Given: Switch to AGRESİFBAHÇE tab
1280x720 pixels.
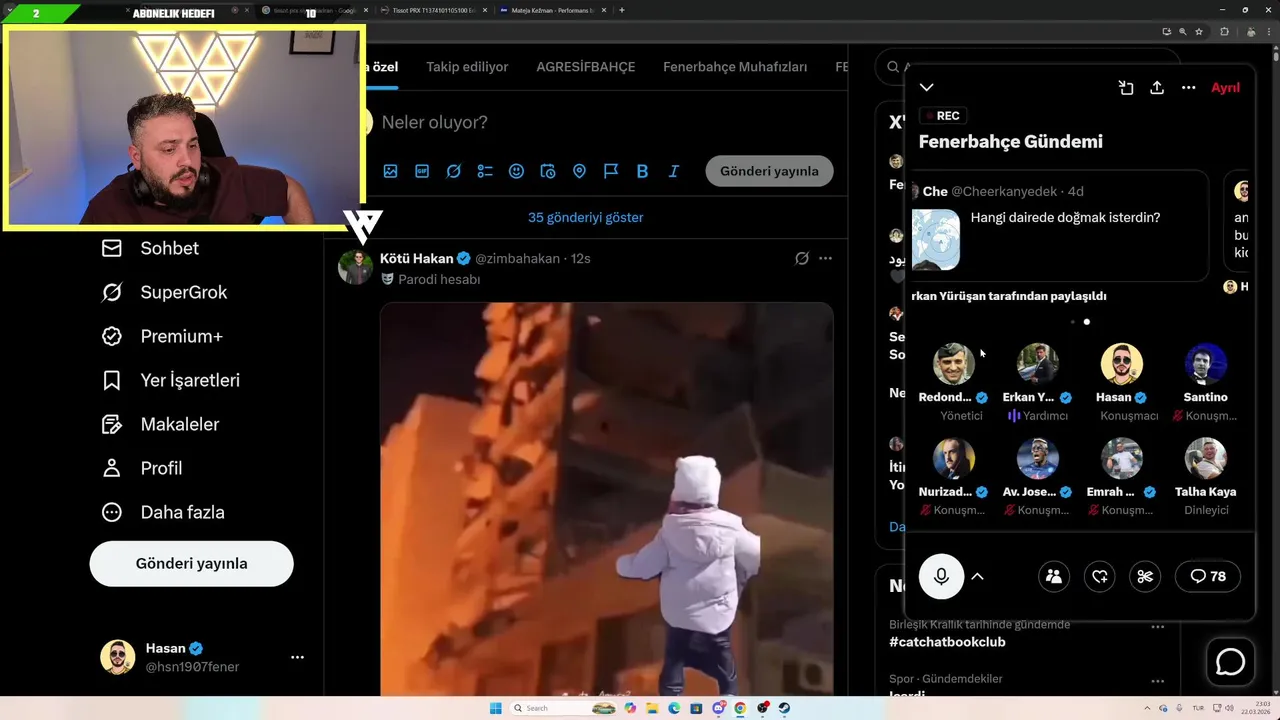Looking at the screenshot, I should [x=586, y=67].
